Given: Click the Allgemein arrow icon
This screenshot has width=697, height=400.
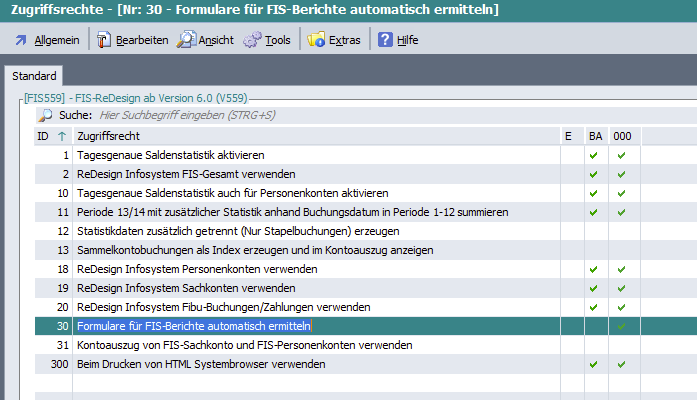Looking at the screenshot, I should [x=21, y=41].
